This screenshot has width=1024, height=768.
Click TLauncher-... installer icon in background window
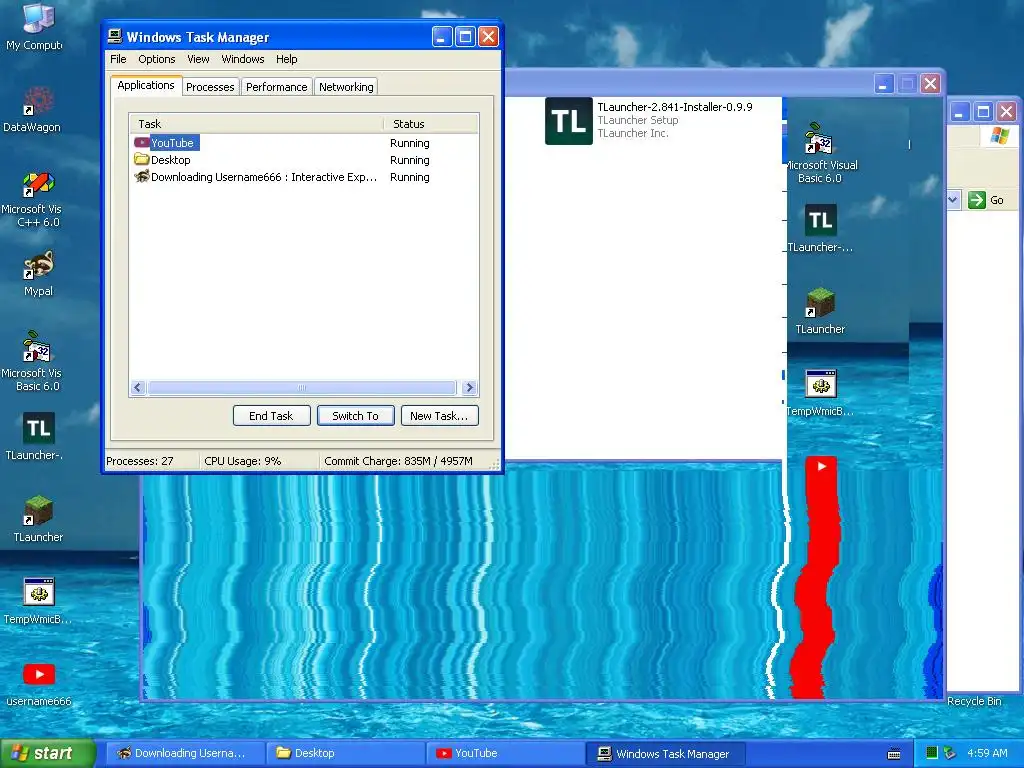(820, 220)
